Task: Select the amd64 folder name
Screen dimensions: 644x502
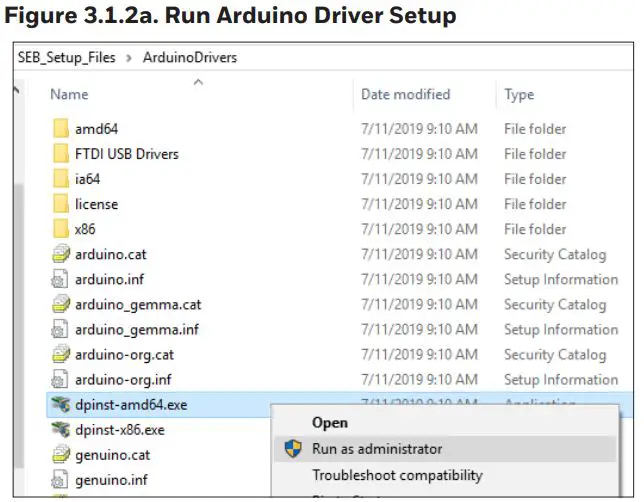Action: (97, 129)
